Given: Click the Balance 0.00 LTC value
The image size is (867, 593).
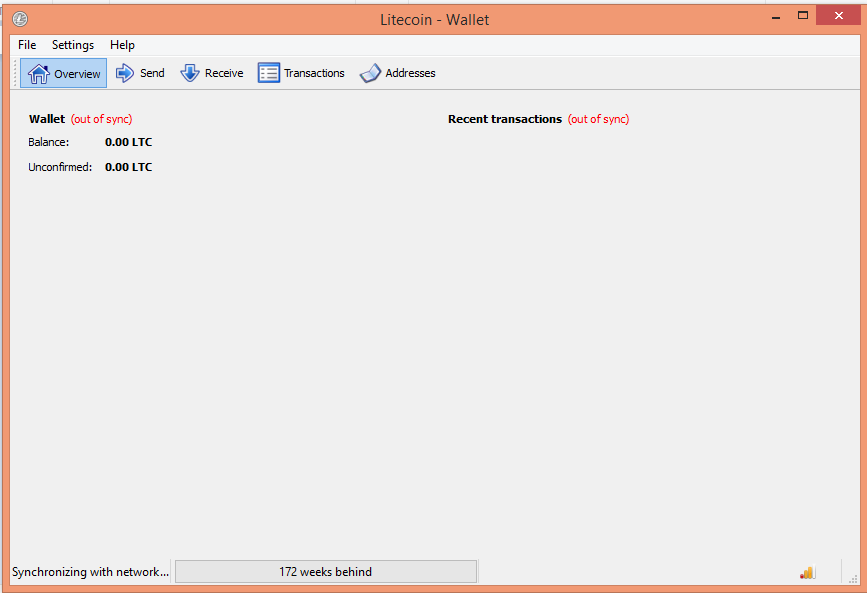Looking at the screenshot, I should (128, 142).
